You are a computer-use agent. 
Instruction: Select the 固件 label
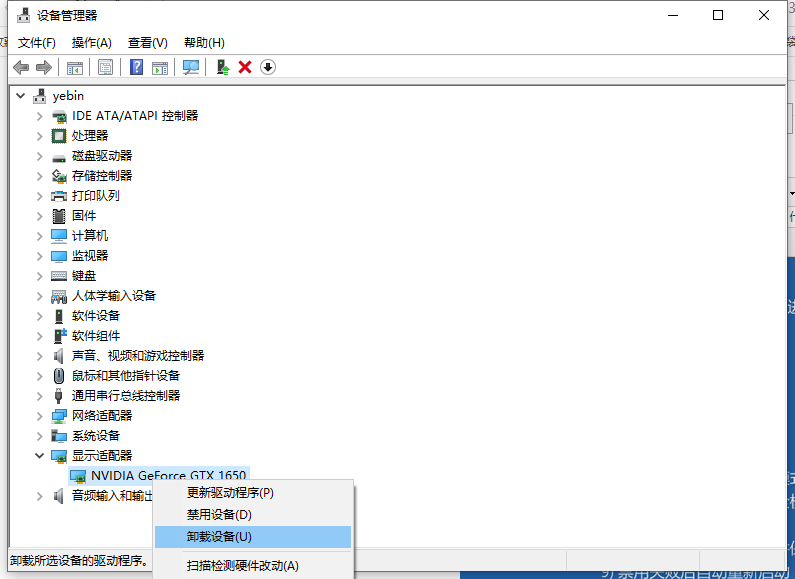click(84, 216)
